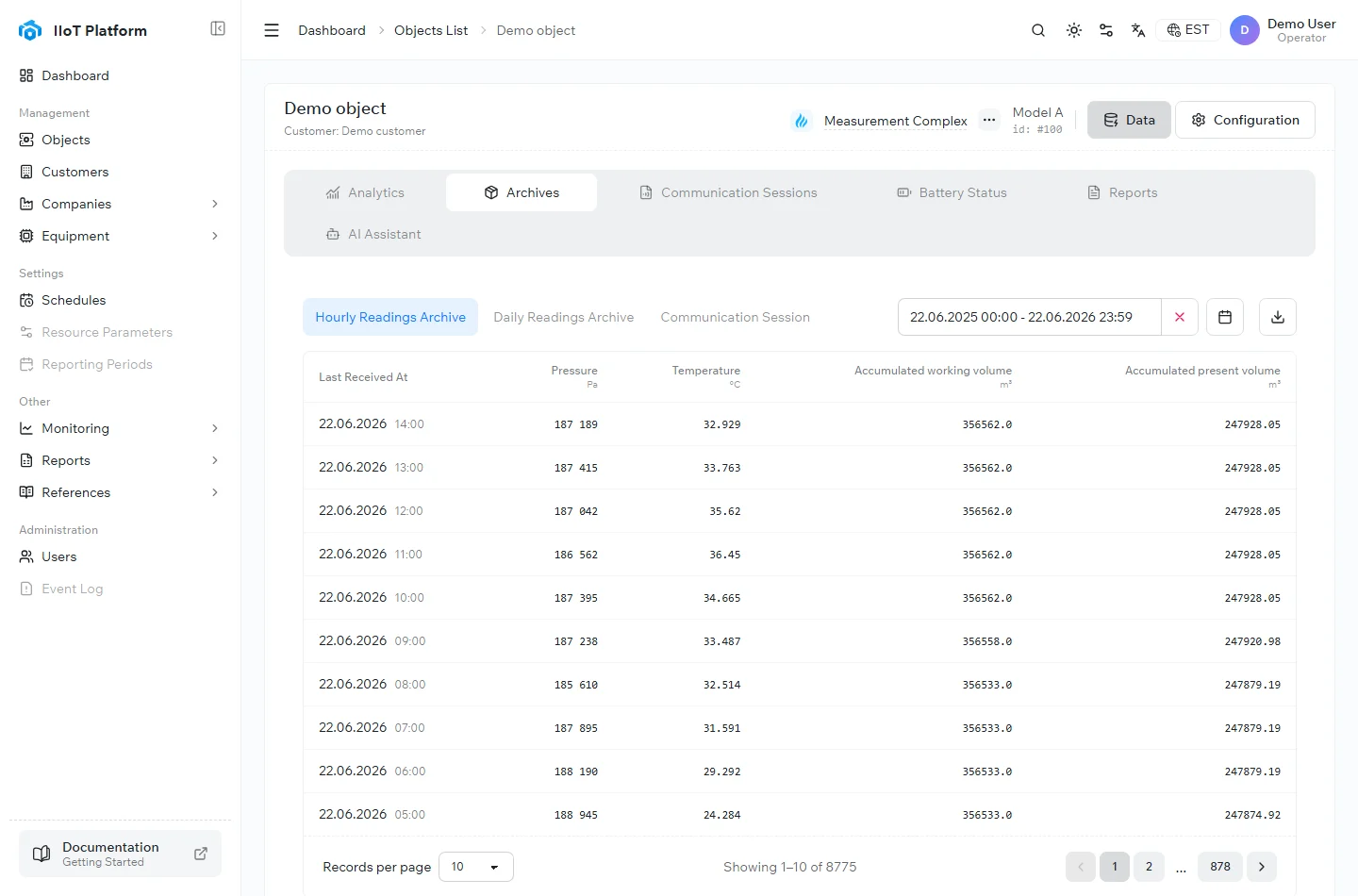Open the Configuration view
1358x896 pixels.
tap(1245, 120)
